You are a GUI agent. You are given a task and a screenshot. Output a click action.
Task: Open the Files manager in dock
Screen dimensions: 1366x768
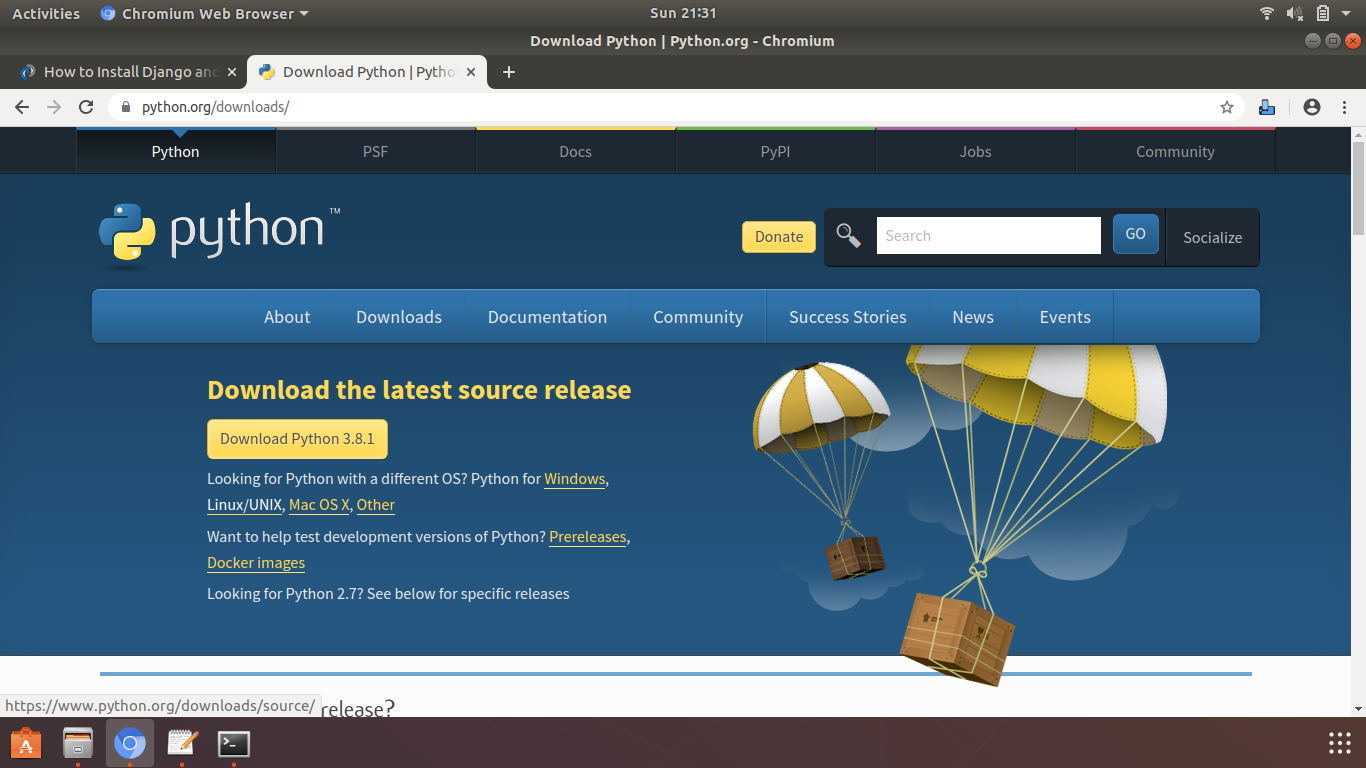point(78,743)
